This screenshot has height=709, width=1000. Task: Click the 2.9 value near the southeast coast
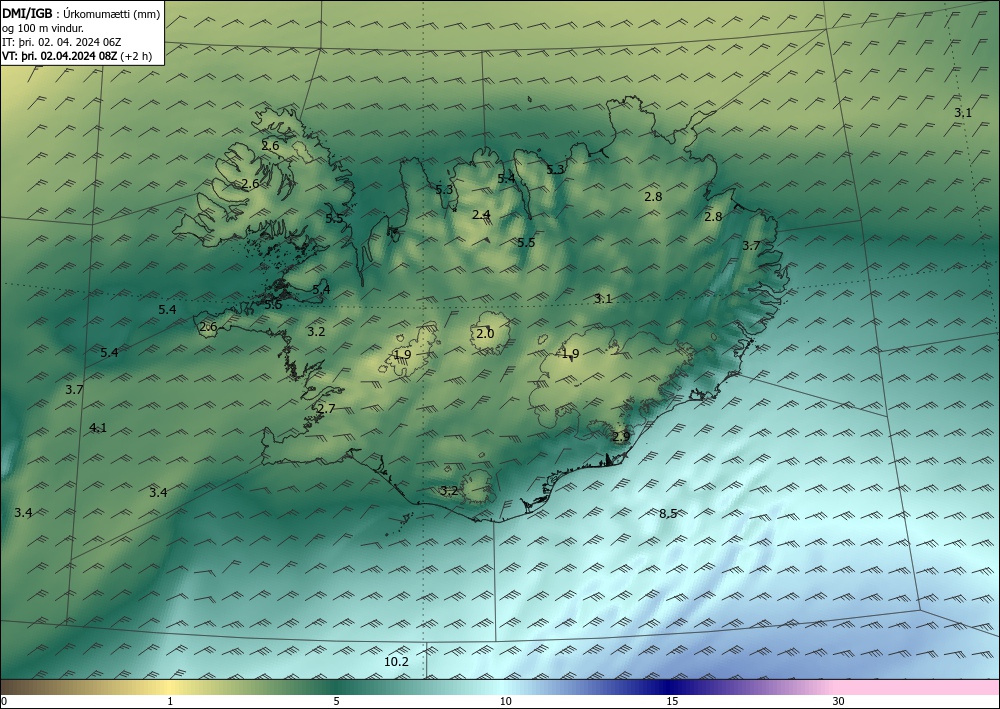click(x=621, y=437)
